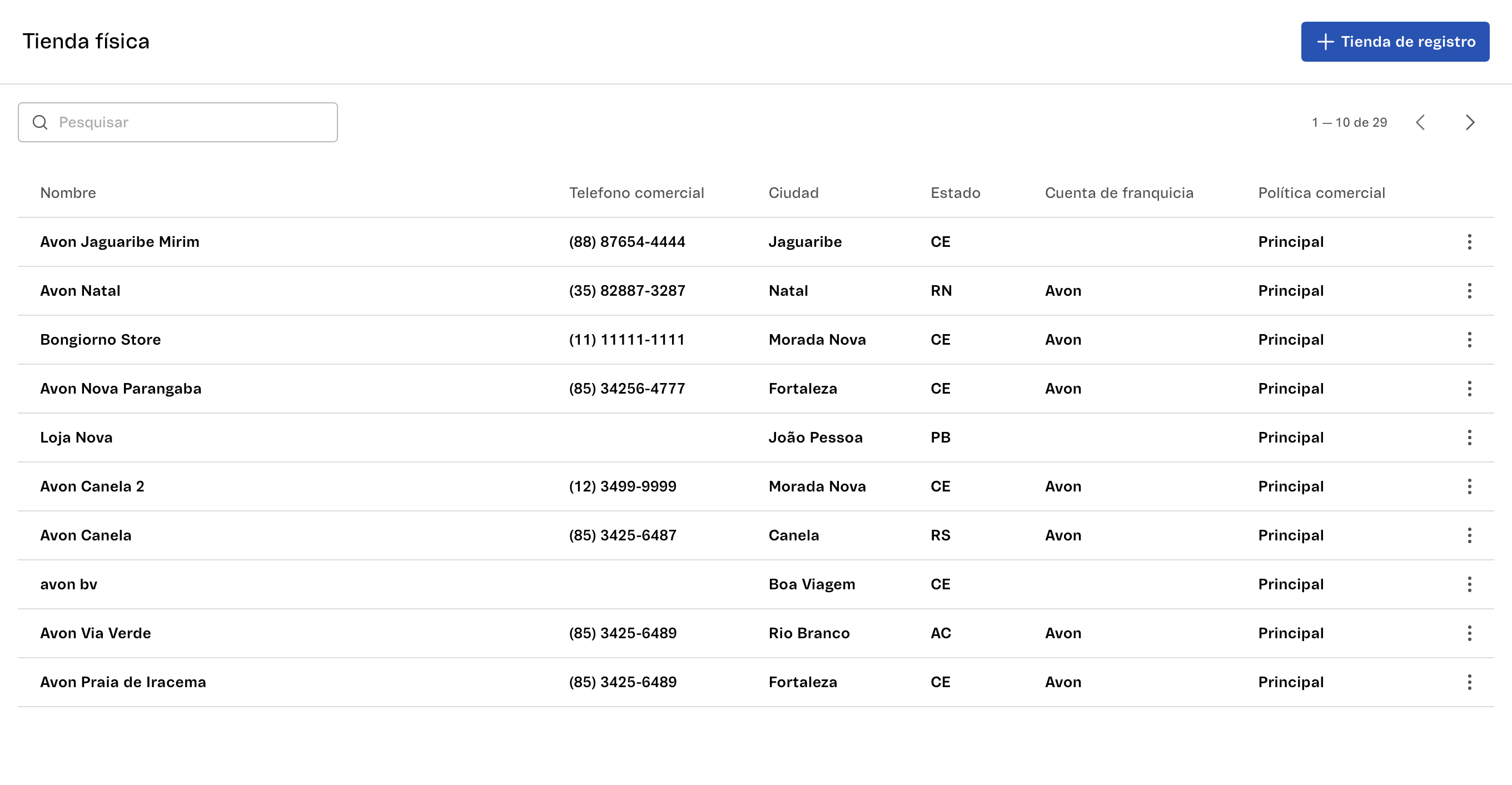
Task: Open kebab menu for Bongiorno Store
Action: click(1469, 339)
